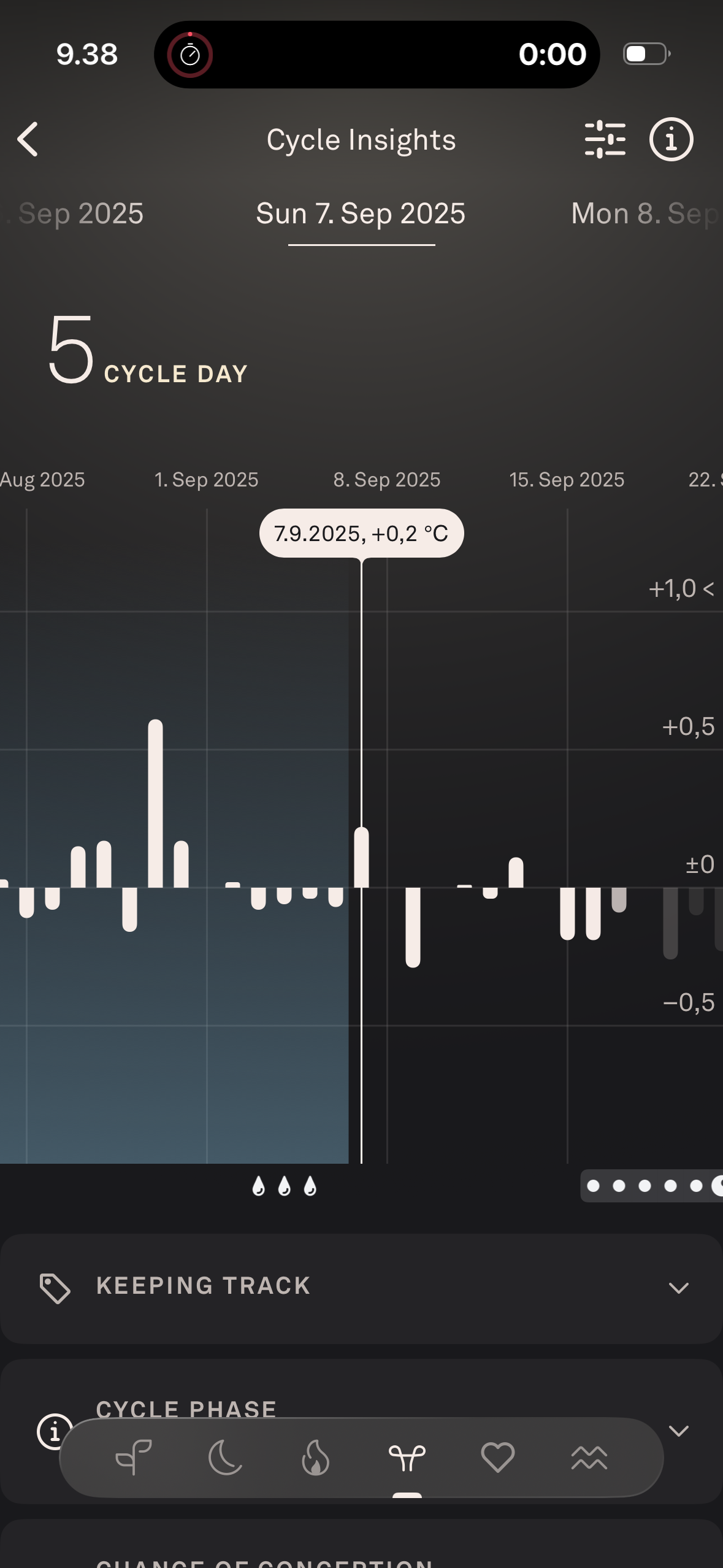Tap the lowest negative bar after 8. Sep

tap(413, 926)
